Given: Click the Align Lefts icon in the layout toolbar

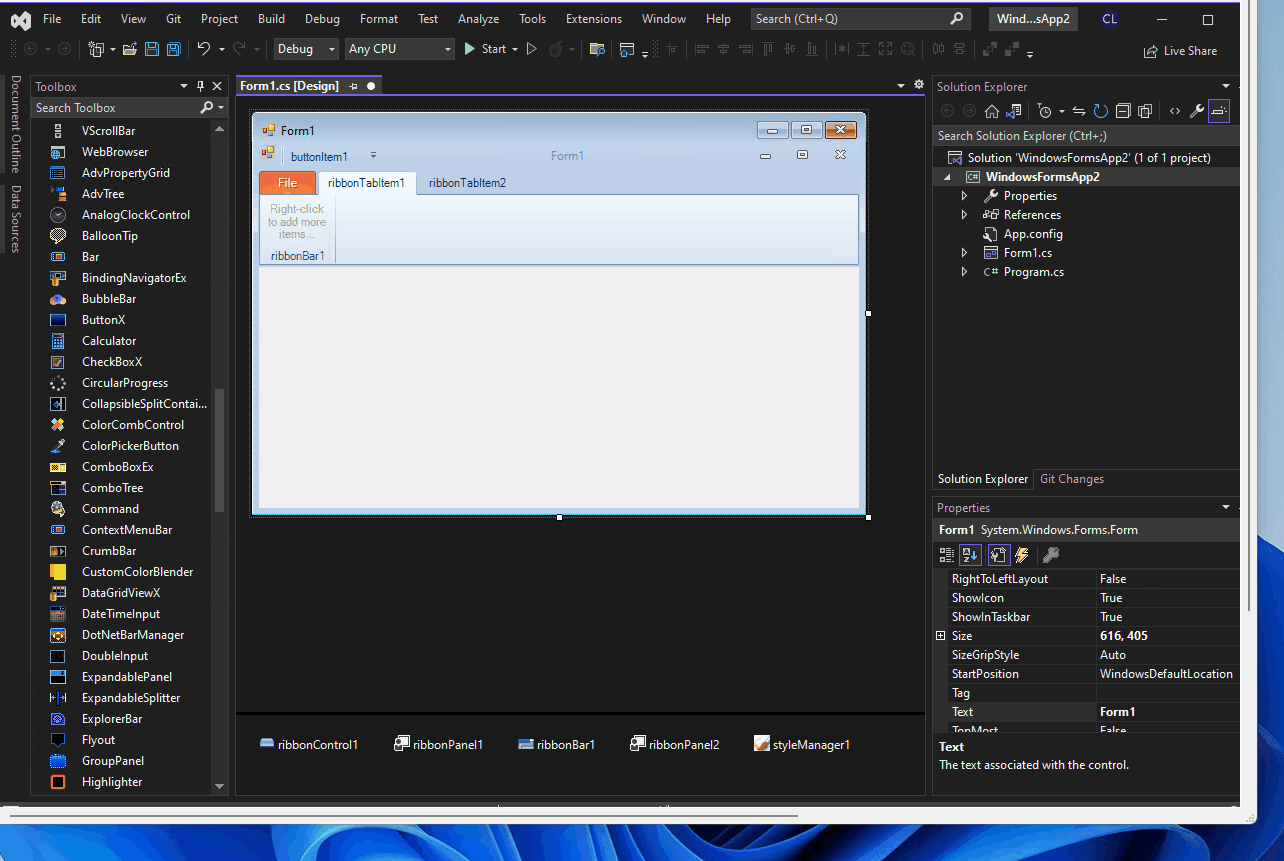Looking at the screenshot, I should click(701, 49).
